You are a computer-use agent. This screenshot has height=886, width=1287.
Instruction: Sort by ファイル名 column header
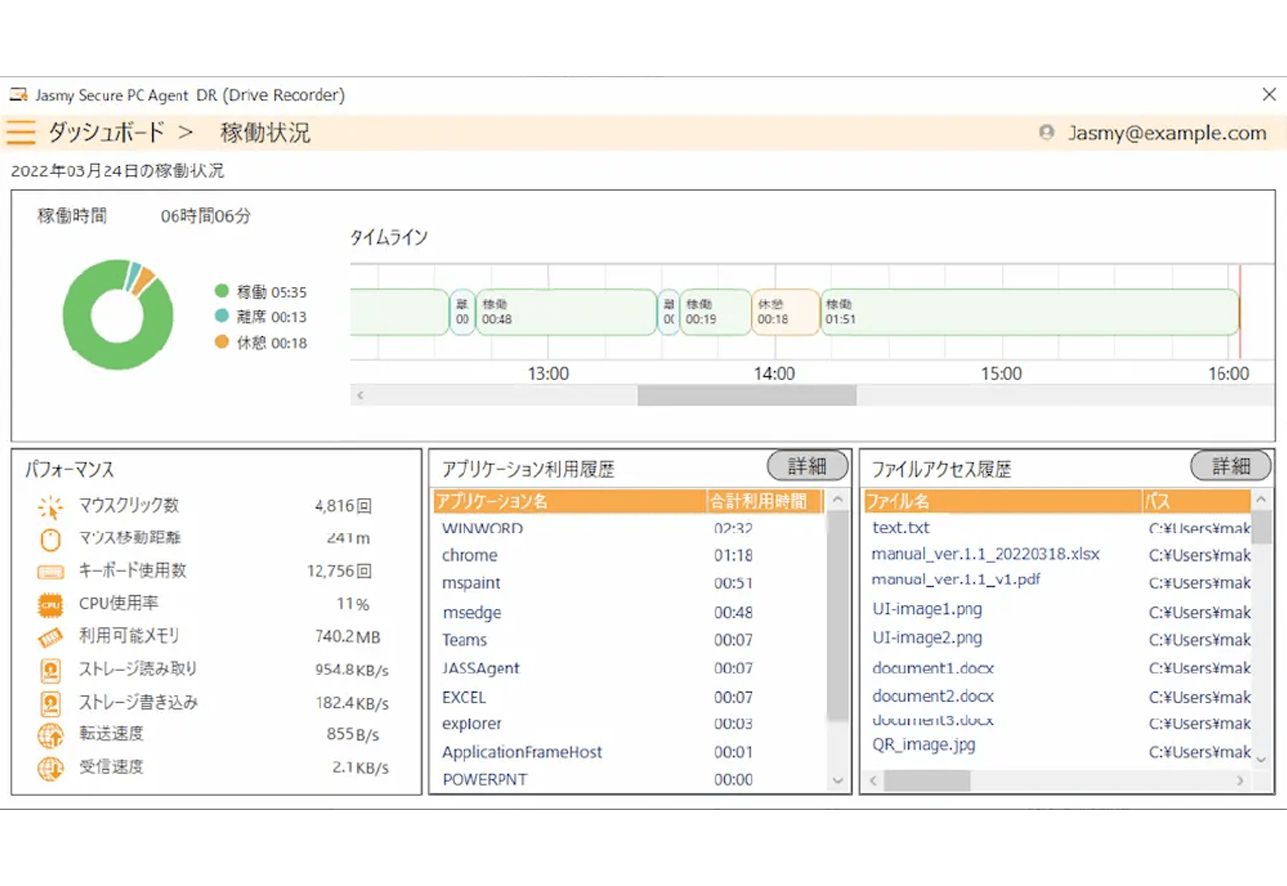point(1002,501)
